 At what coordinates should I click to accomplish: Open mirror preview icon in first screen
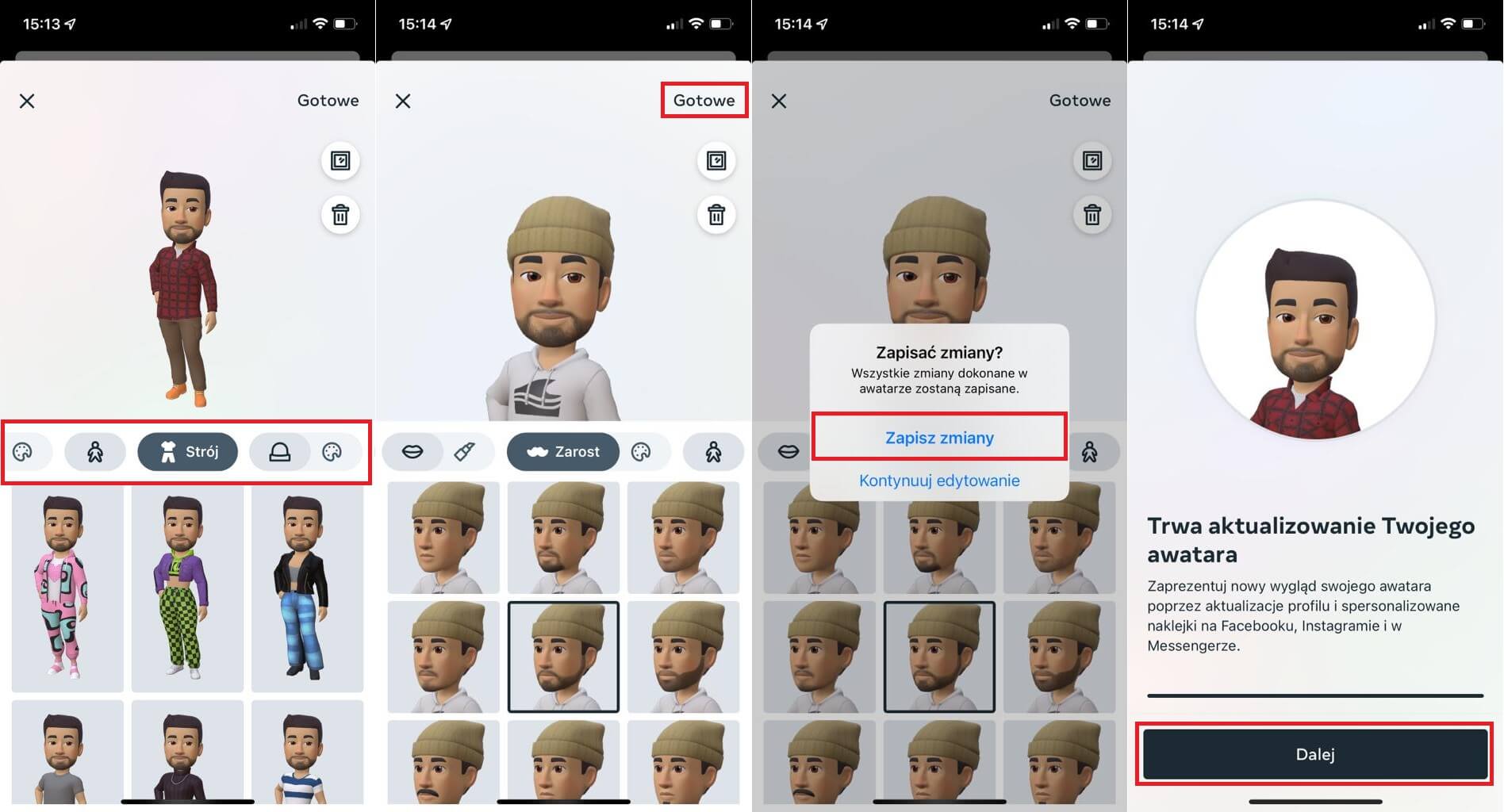[340, 161]
